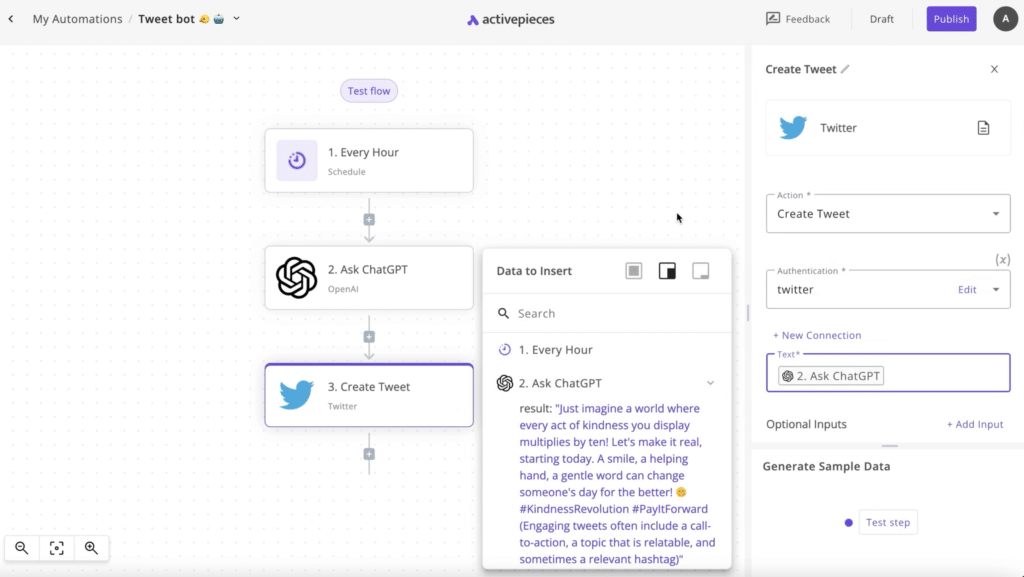1024x577 pixels.
Task: Click the back arrow in the header
Action: (11, 19)
